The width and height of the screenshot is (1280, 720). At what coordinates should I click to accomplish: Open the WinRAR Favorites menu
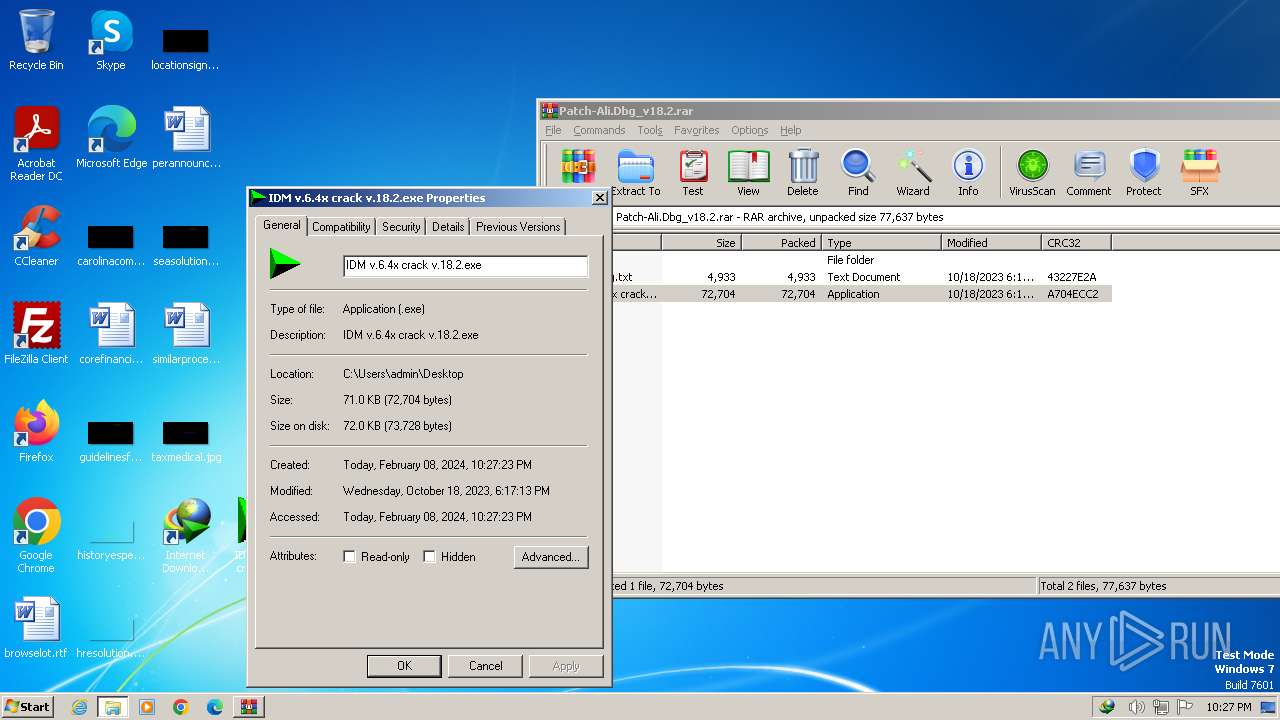tap(696, 130)
